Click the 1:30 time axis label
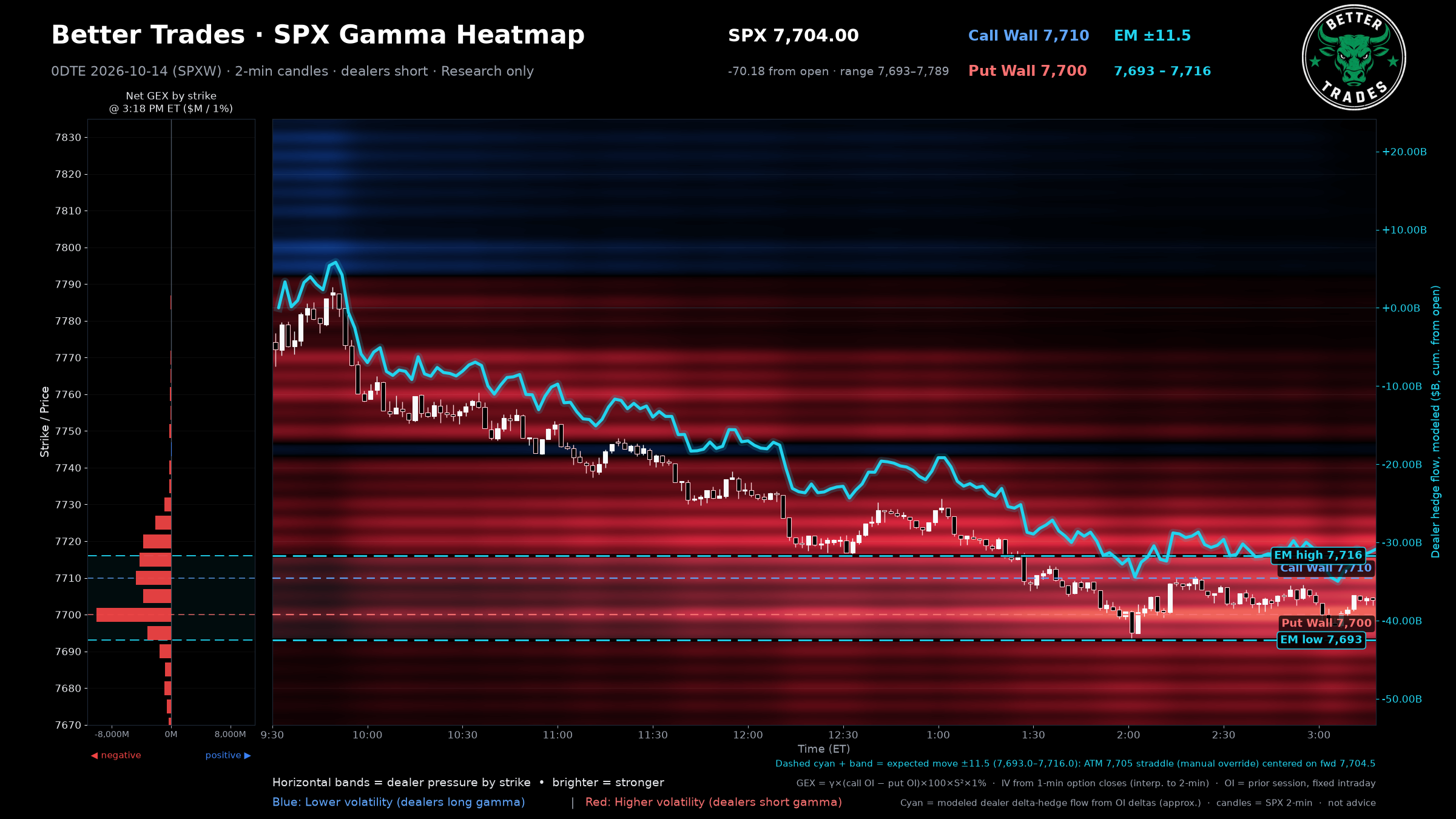Viewport: 1456px width, 819px height. 1033,735
